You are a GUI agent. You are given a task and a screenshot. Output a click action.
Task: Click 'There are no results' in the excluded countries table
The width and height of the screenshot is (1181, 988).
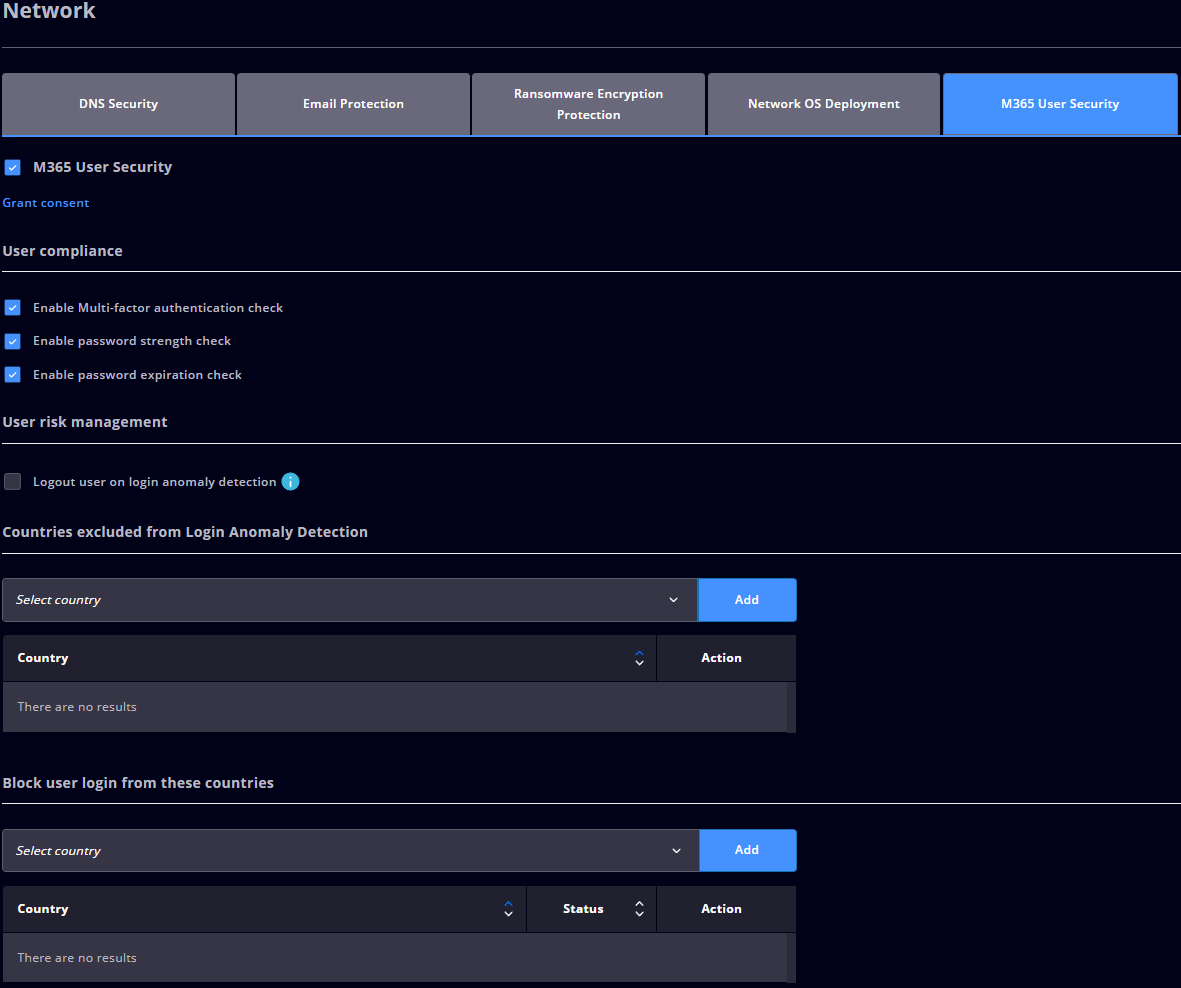coord(77,707)
